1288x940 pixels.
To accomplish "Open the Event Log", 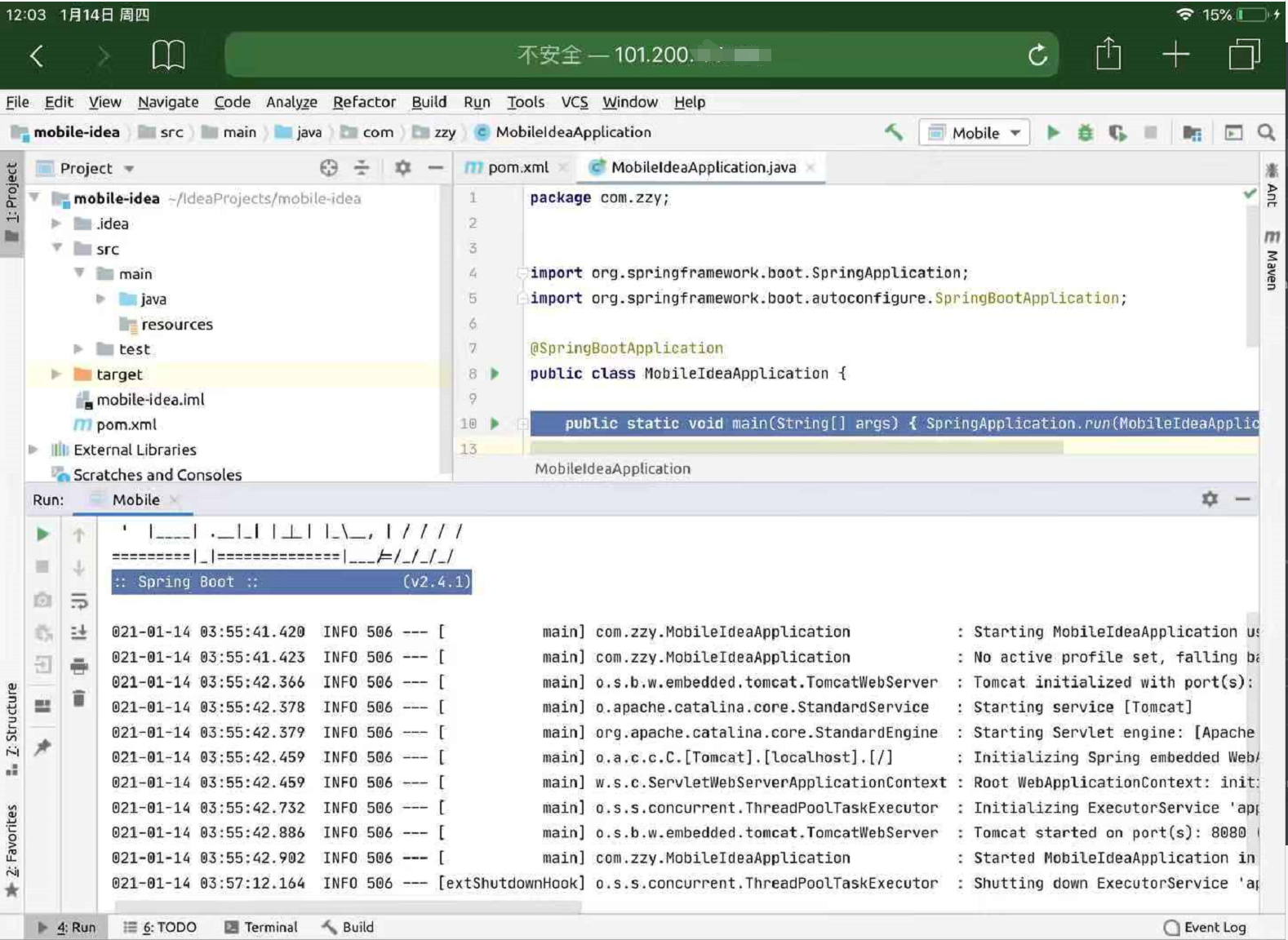I will pos(1206,927).
